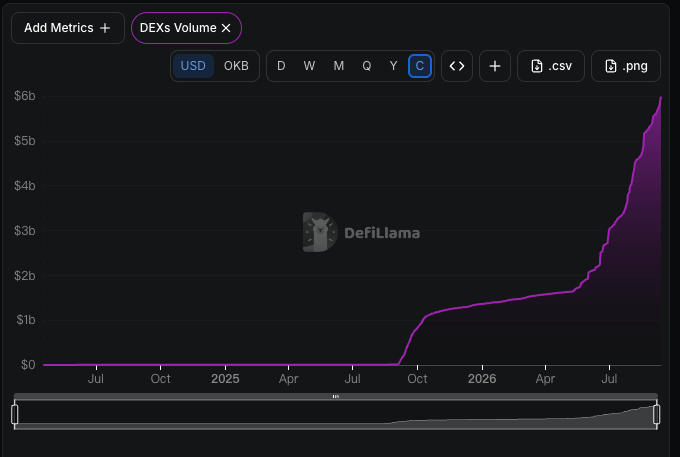Click the $6b y-axis label
Screen dimensions: 680x457
click(x=25, y=96)
